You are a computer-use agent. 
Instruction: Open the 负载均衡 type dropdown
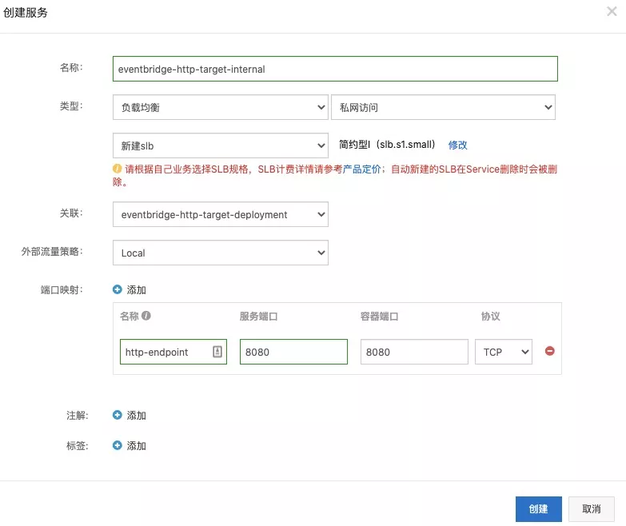(220, 107)
